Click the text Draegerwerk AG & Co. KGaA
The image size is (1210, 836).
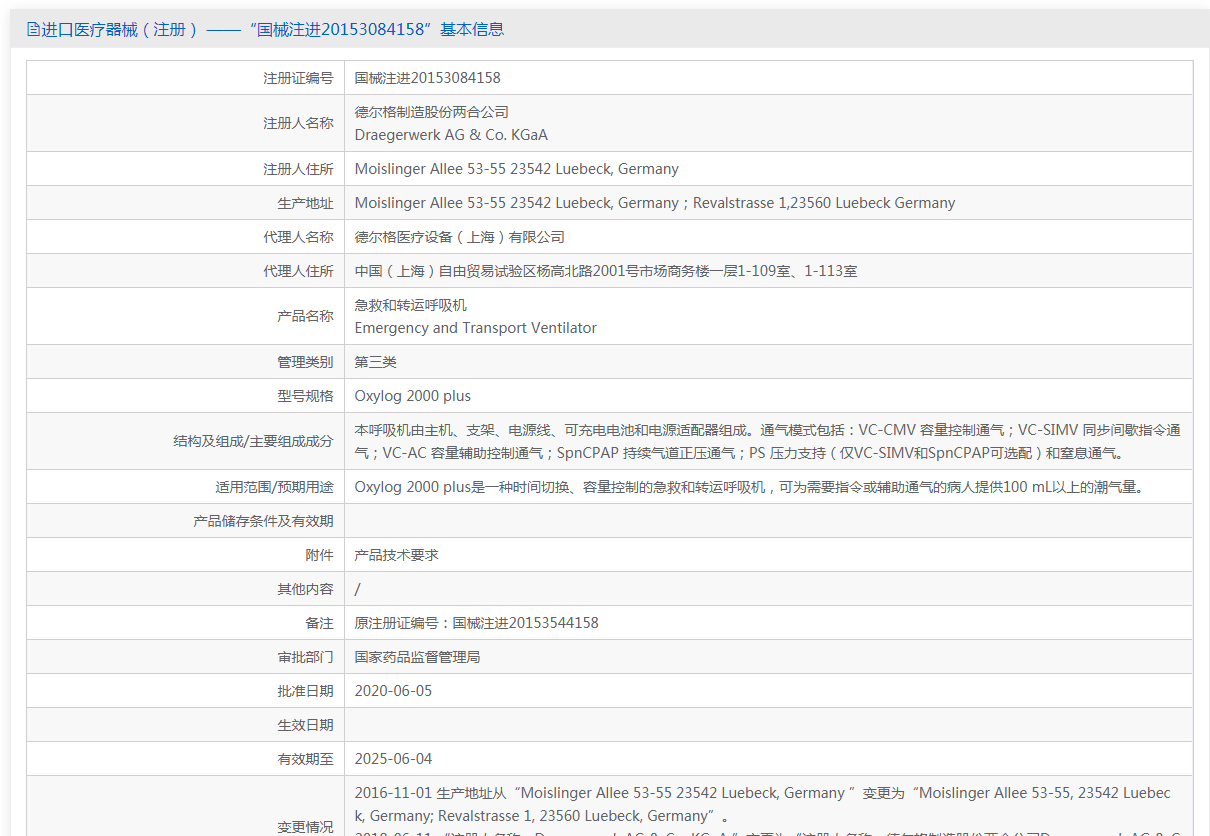451,135
